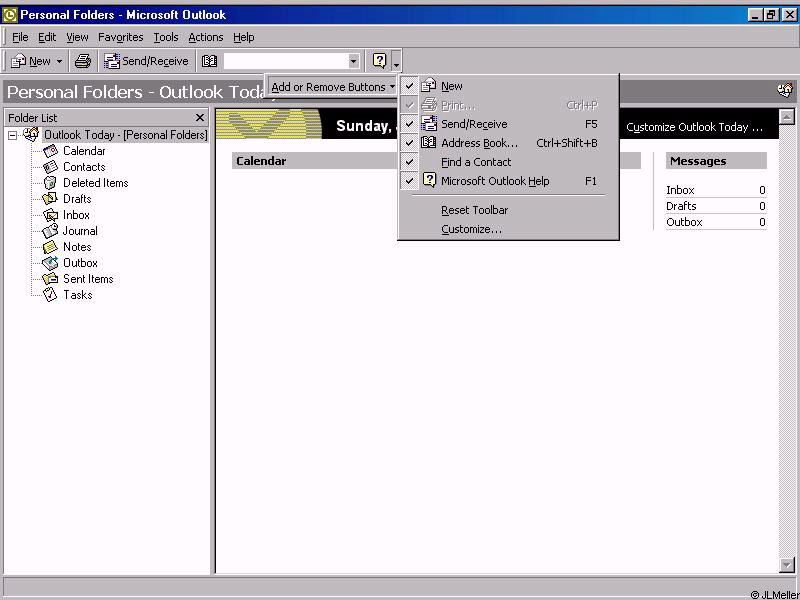Viewport: 800px width, 600px height.
Task: Choose Customize... from the popup menu
Action: [471, 229]
